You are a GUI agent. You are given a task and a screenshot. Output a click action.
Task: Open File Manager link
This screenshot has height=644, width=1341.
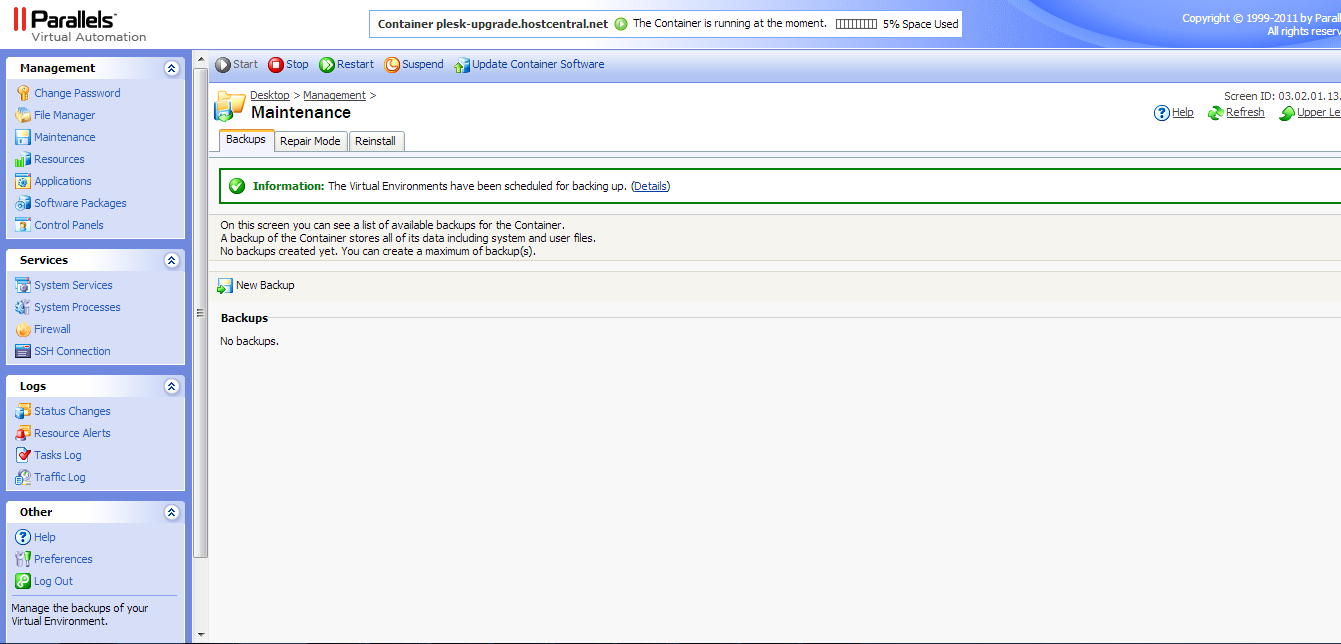point(65,115)
